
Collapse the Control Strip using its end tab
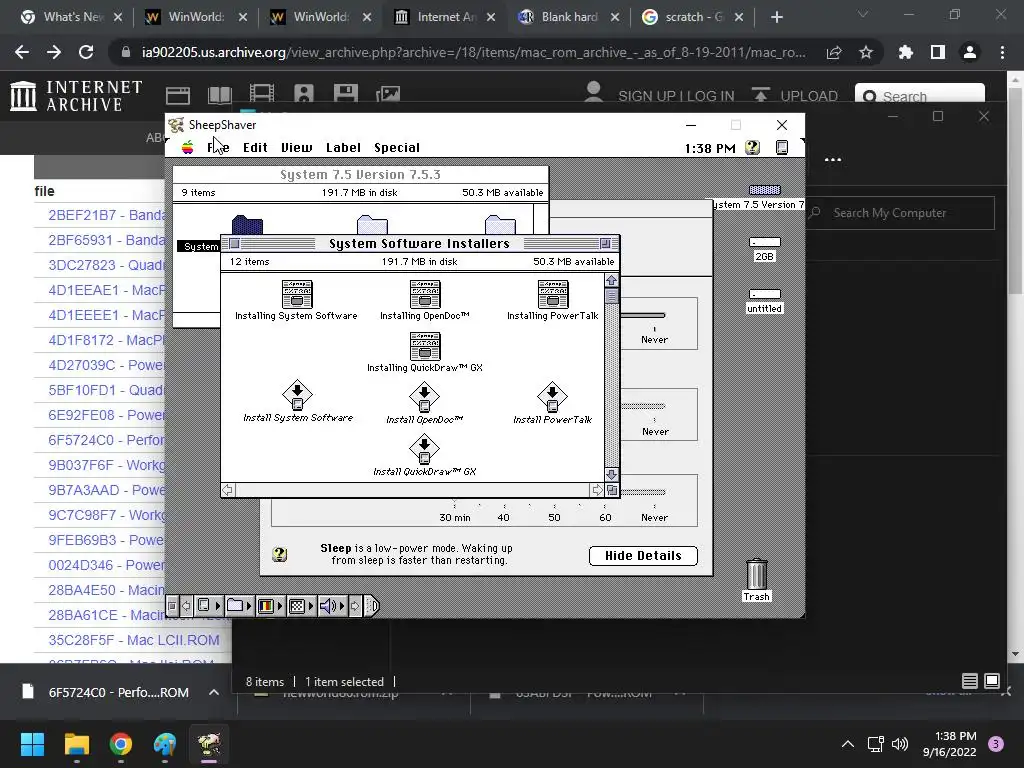[x=372, y=606]
